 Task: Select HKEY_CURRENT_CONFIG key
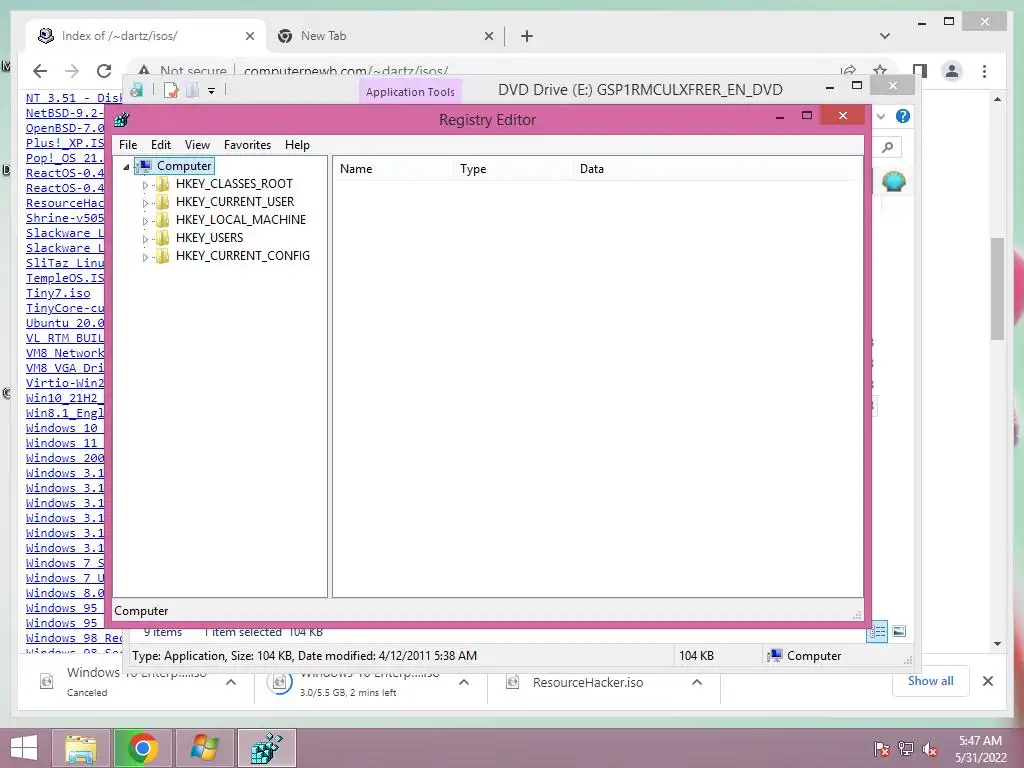tap(242, 256)
